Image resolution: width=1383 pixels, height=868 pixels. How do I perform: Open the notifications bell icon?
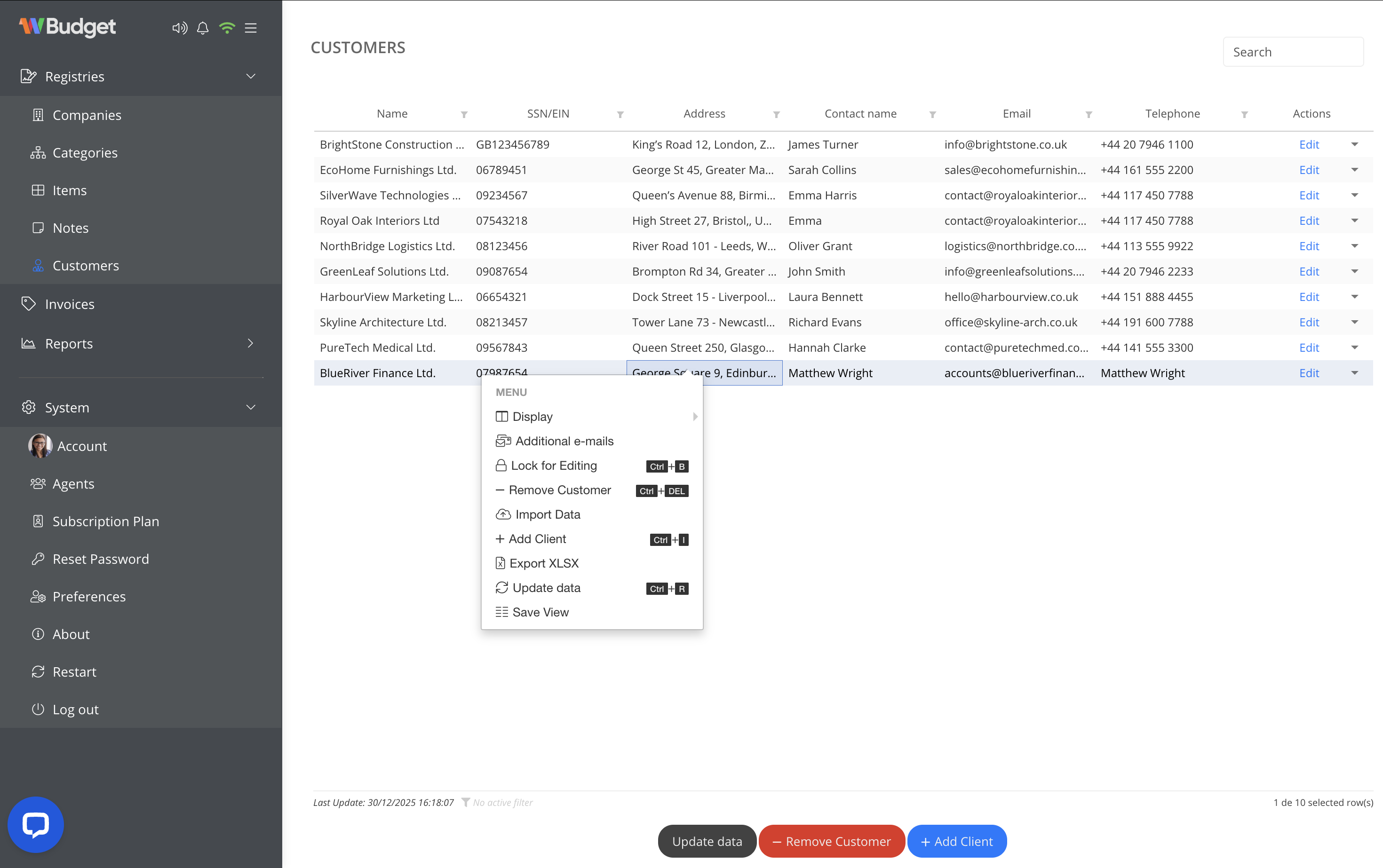click(x=202, y=28)
